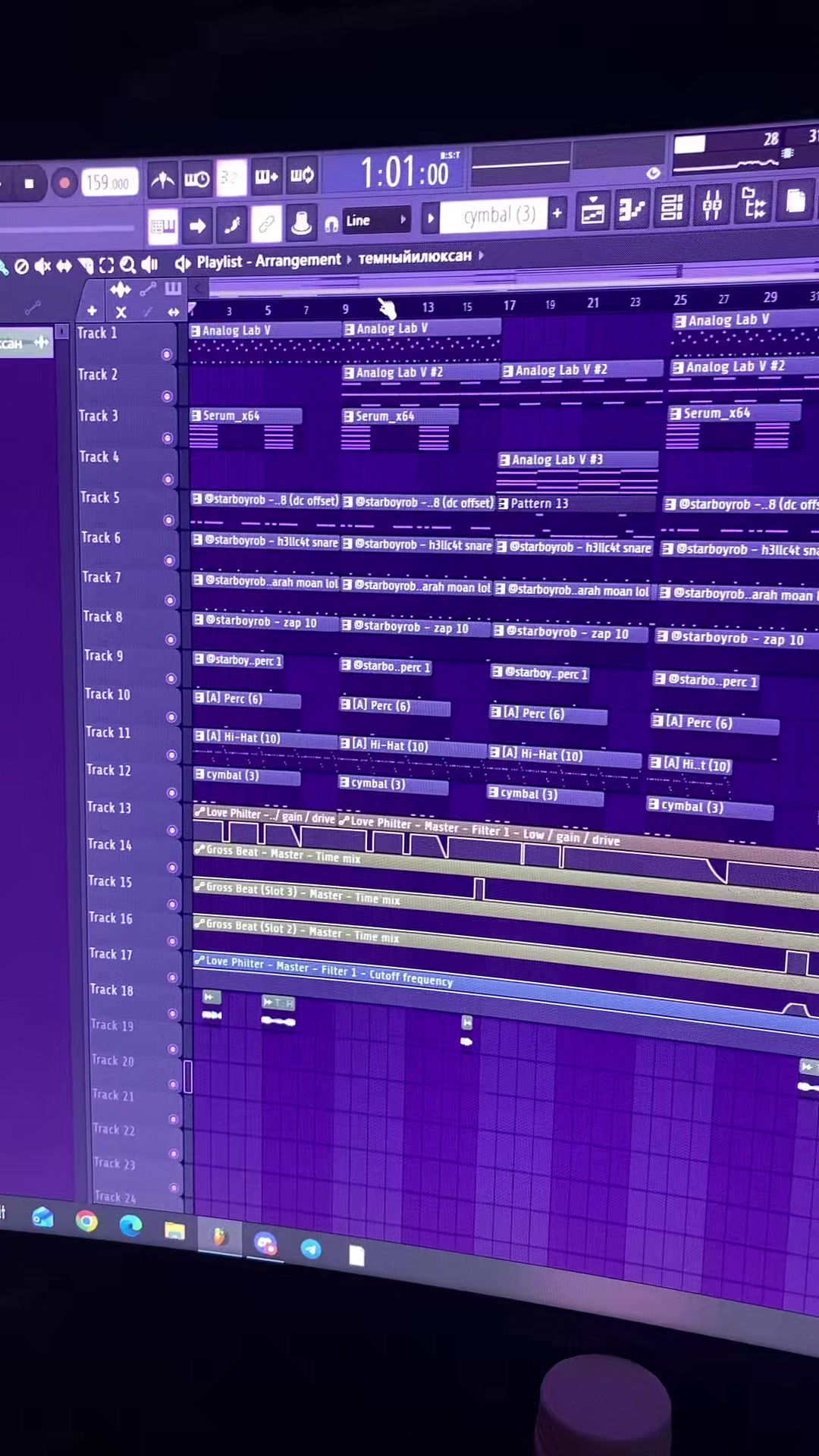Mute Track 1 with its green dot
The width and height of the screenshot is (819, 1456).
[x=167, y=355]
